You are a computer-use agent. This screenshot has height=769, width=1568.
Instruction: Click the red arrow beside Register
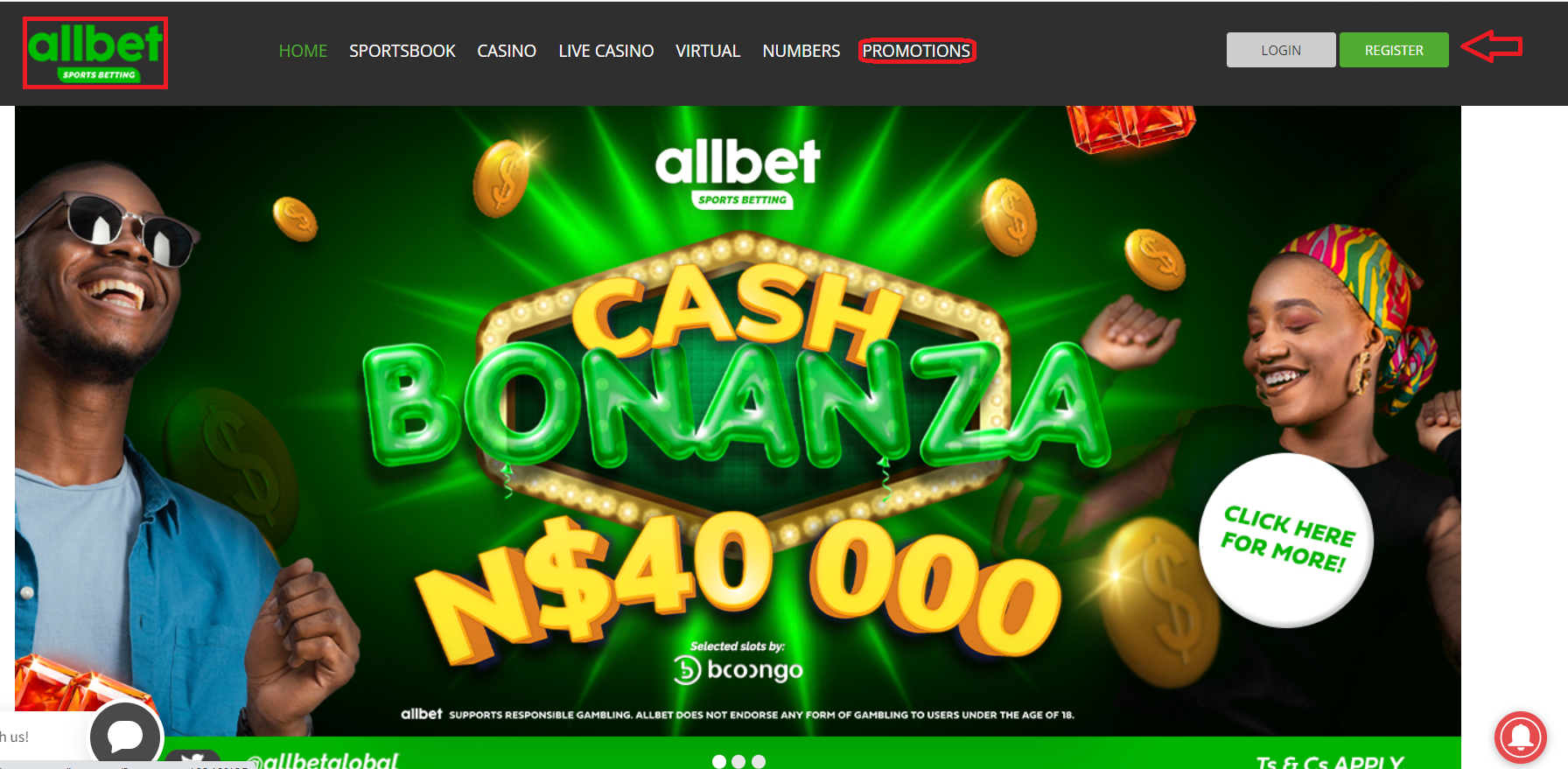(x=1492, y=46)
